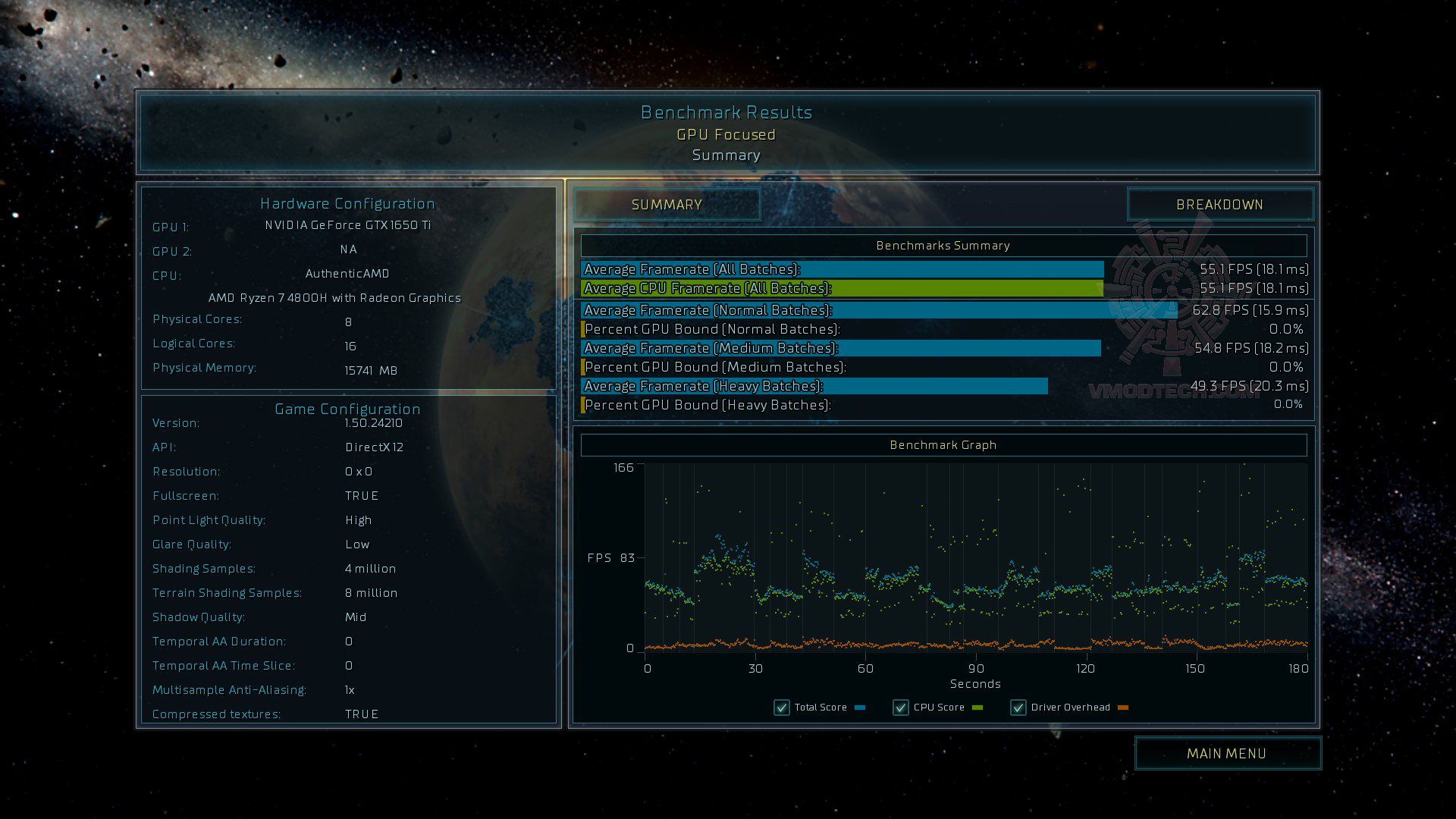Click the Average Framerate (Normal Batches) bar
Image resolution: width=1456 pixels, height=819 pixels.
[878, 310]
